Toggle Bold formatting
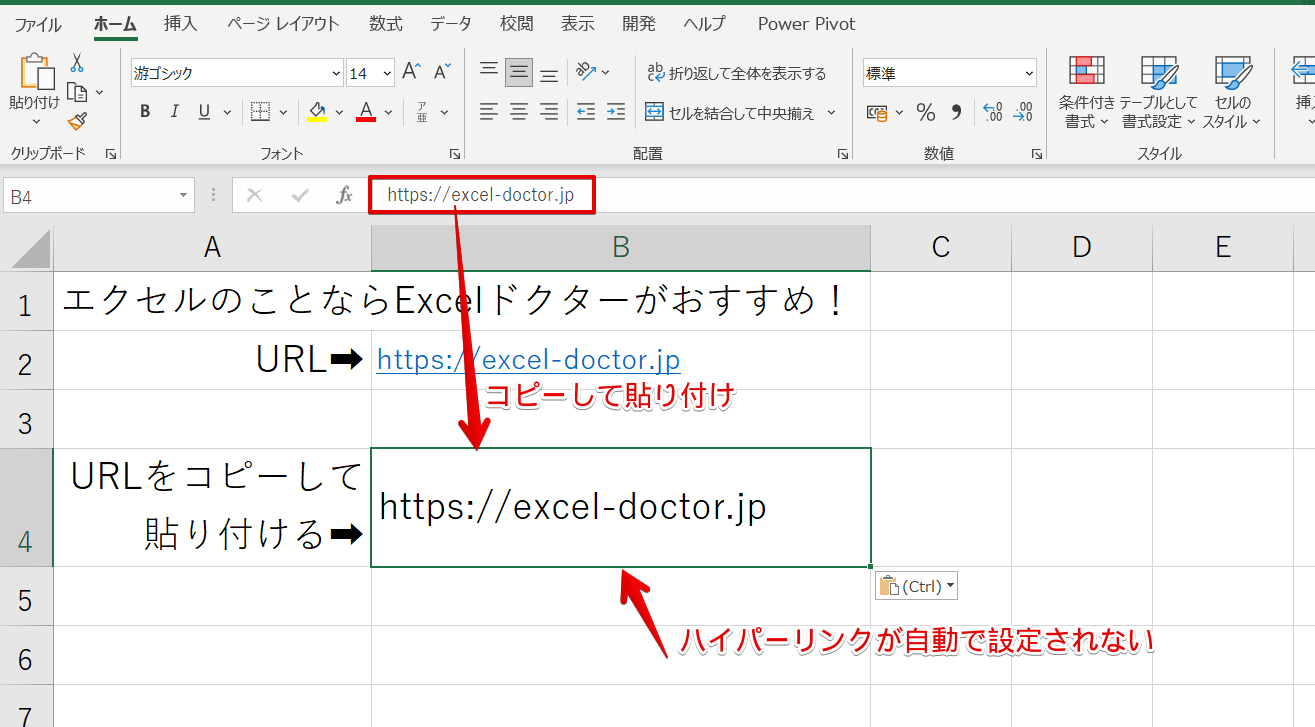 (x=145, y=111)
